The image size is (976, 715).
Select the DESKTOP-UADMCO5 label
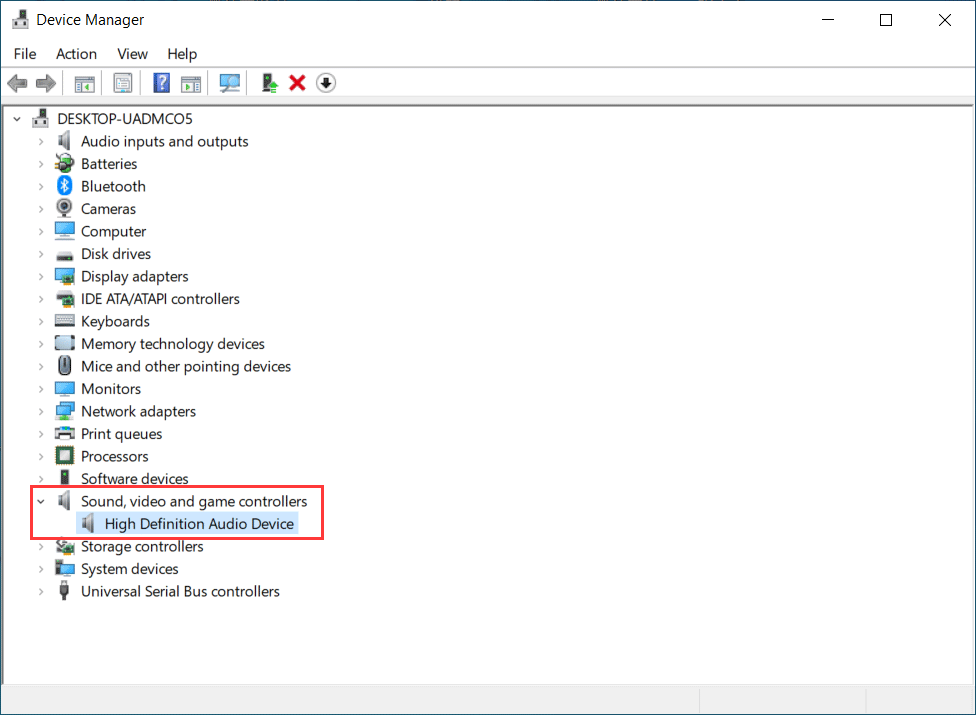click(124, 118)
